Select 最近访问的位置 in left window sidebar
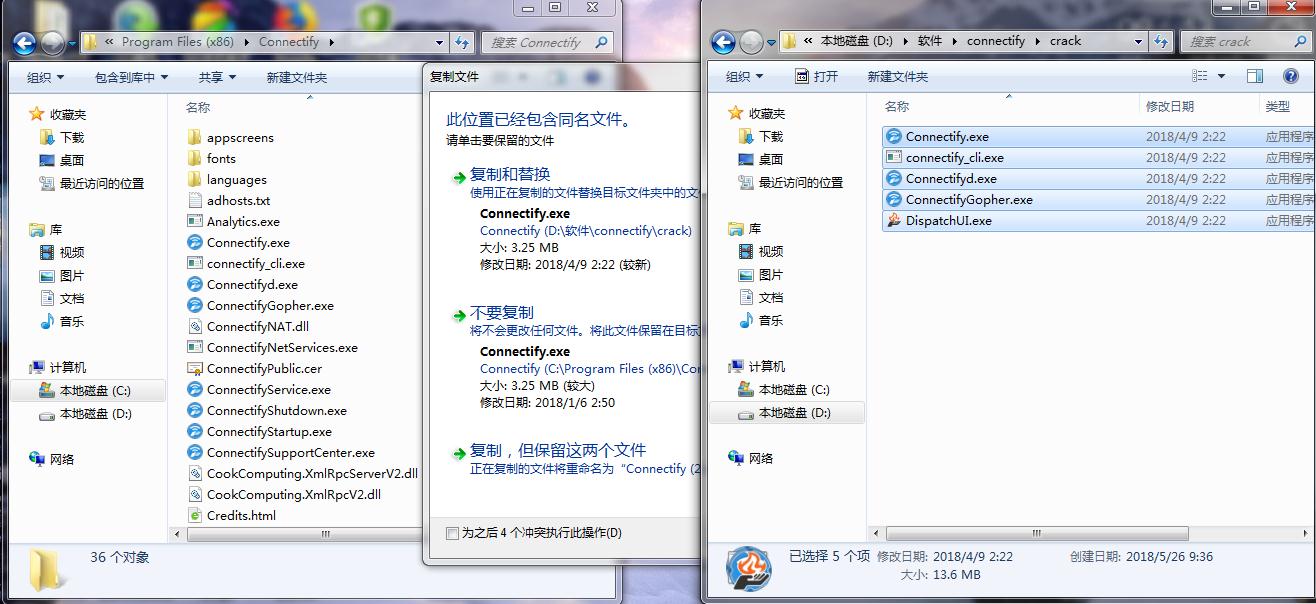The width and height of the screenshot is (1316, 604). point(91,183)
